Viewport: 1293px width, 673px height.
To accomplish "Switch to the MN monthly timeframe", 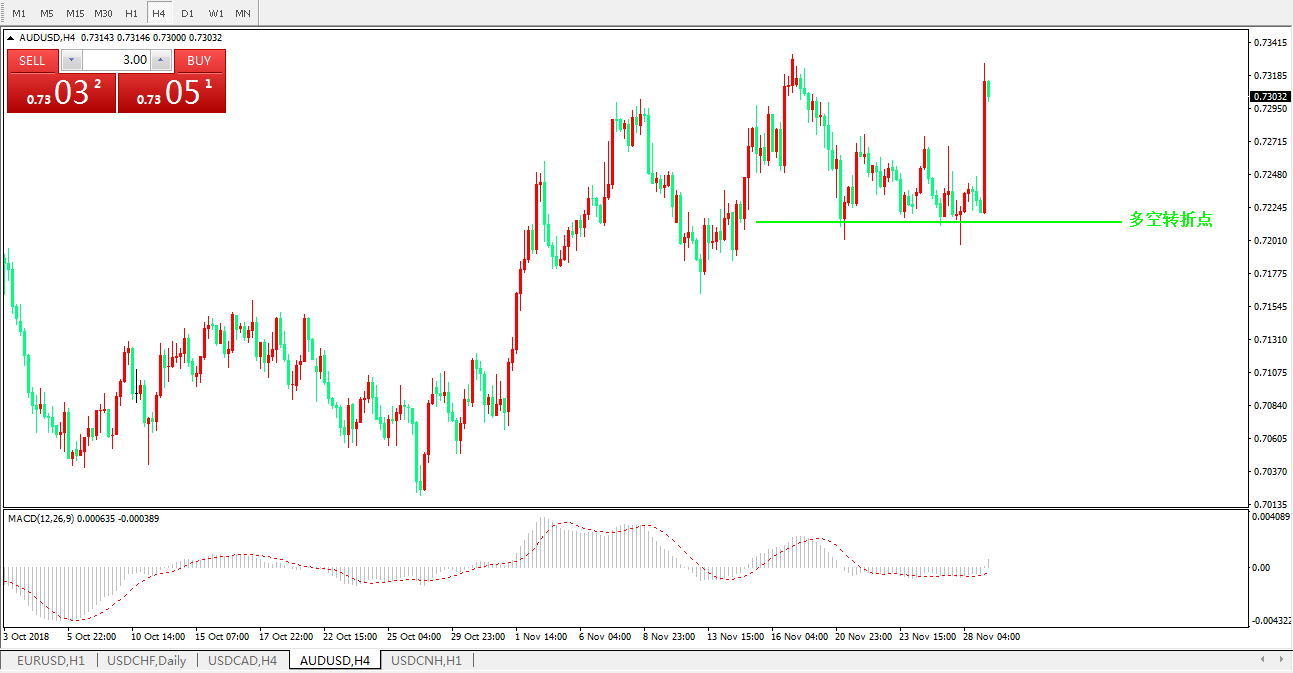I will click(242, 13).
